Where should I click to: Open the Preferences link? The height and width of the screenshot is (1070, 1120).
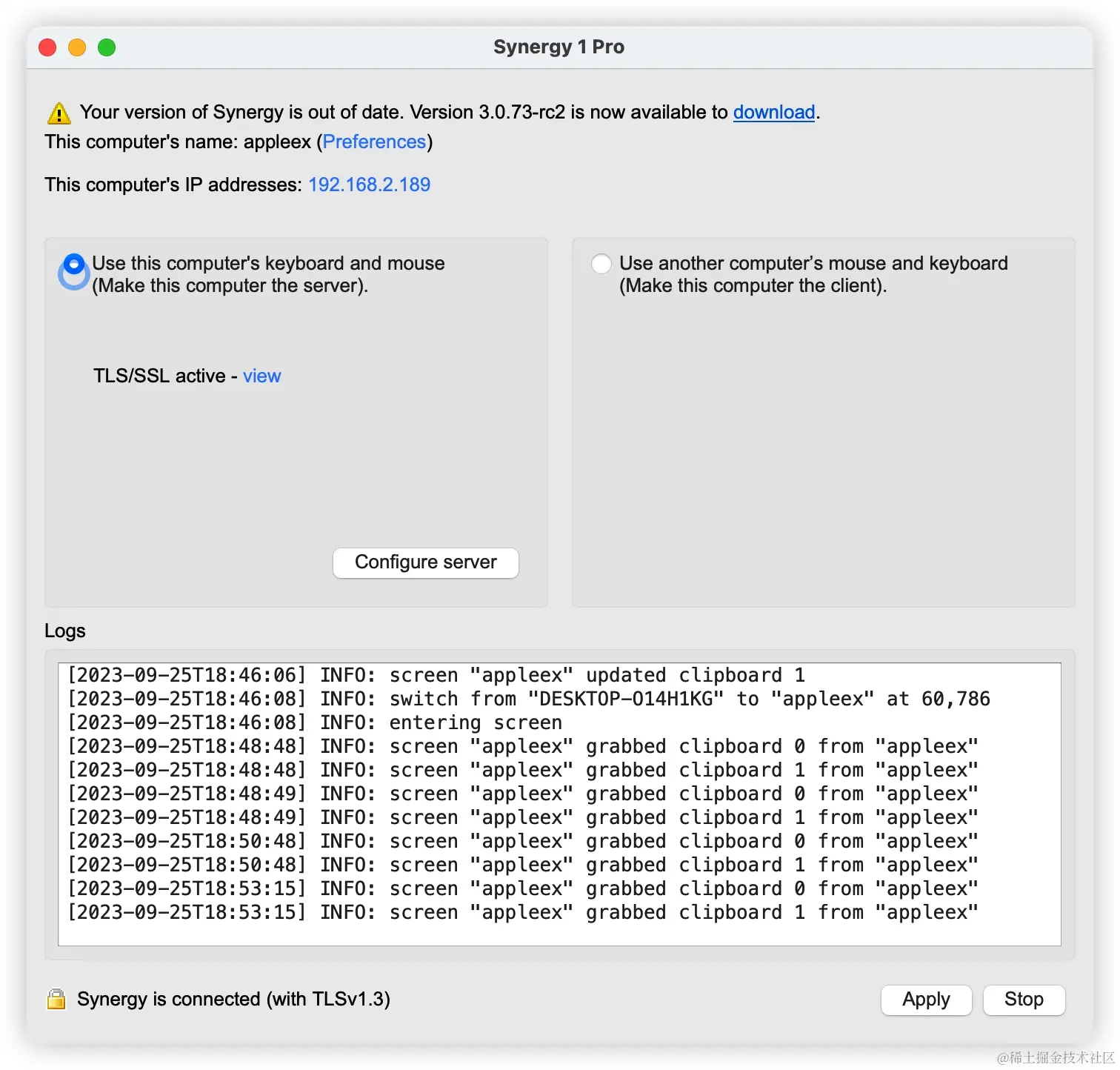374,142
